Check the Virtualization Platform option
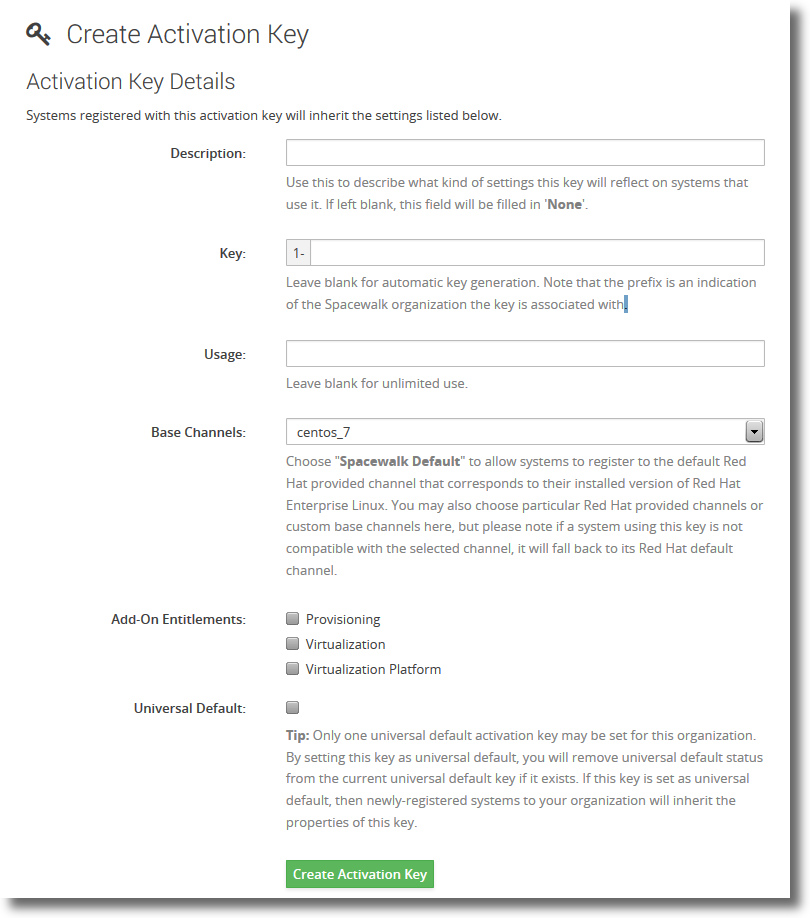The image size is (810, 918). tap(293, 669)
